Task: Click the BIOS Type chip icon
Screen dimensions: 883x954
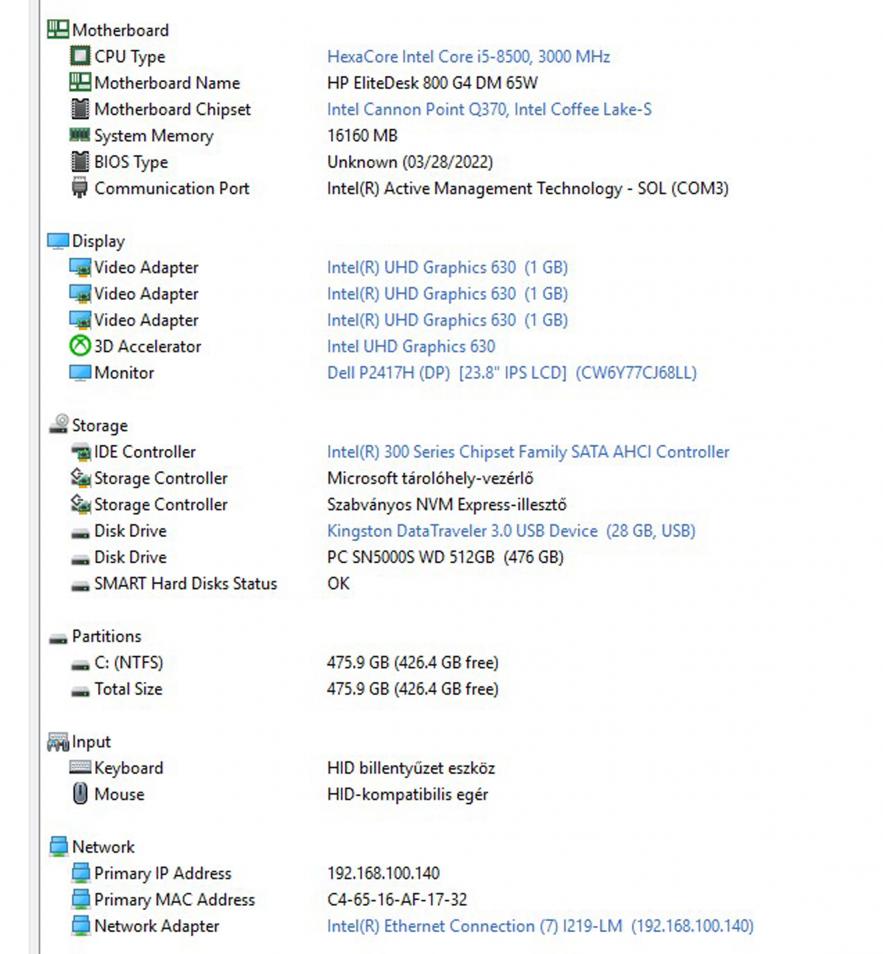Action: [80, 161]
